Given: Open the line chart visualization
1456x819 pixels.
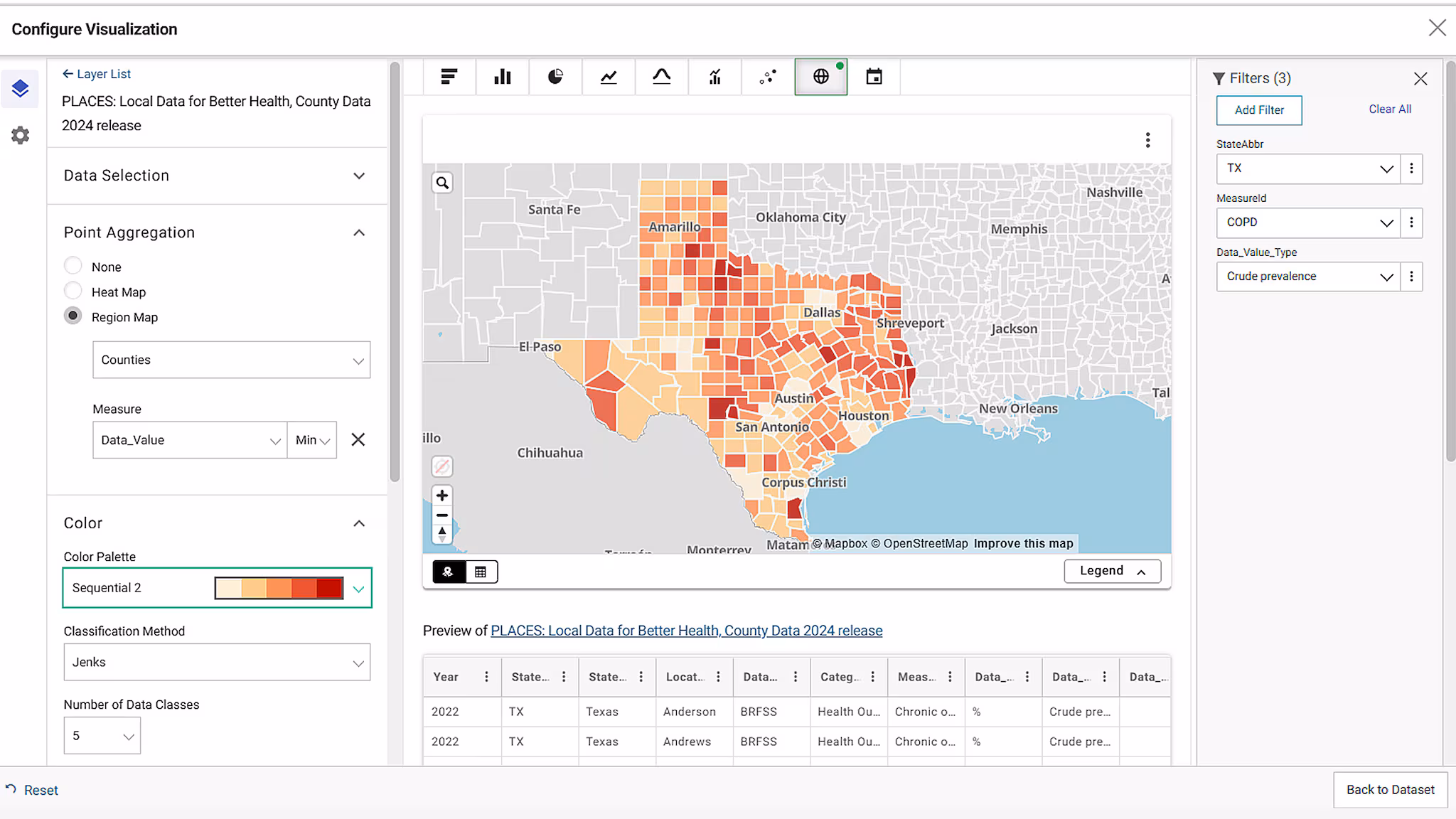Looking at the screenshot, I should click(609, 77).
